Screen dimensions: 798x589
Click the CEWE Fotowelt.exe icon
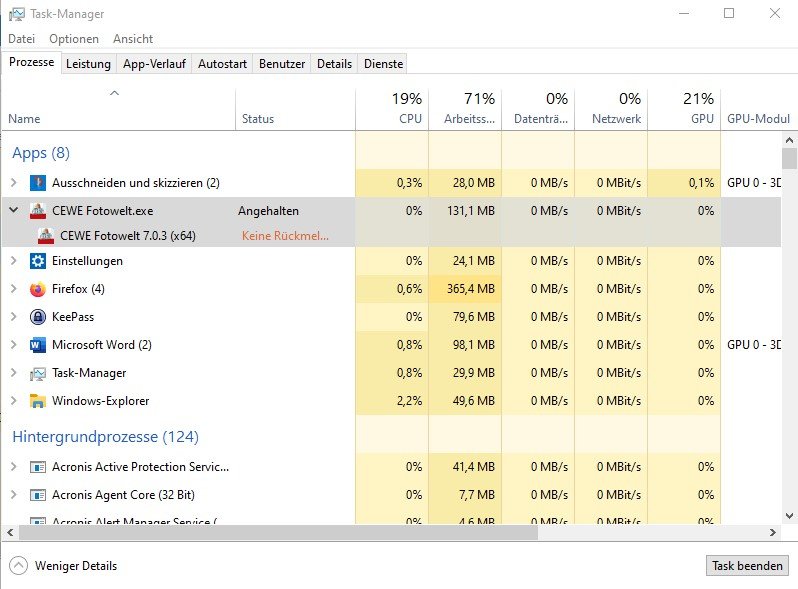coord(38,211)
